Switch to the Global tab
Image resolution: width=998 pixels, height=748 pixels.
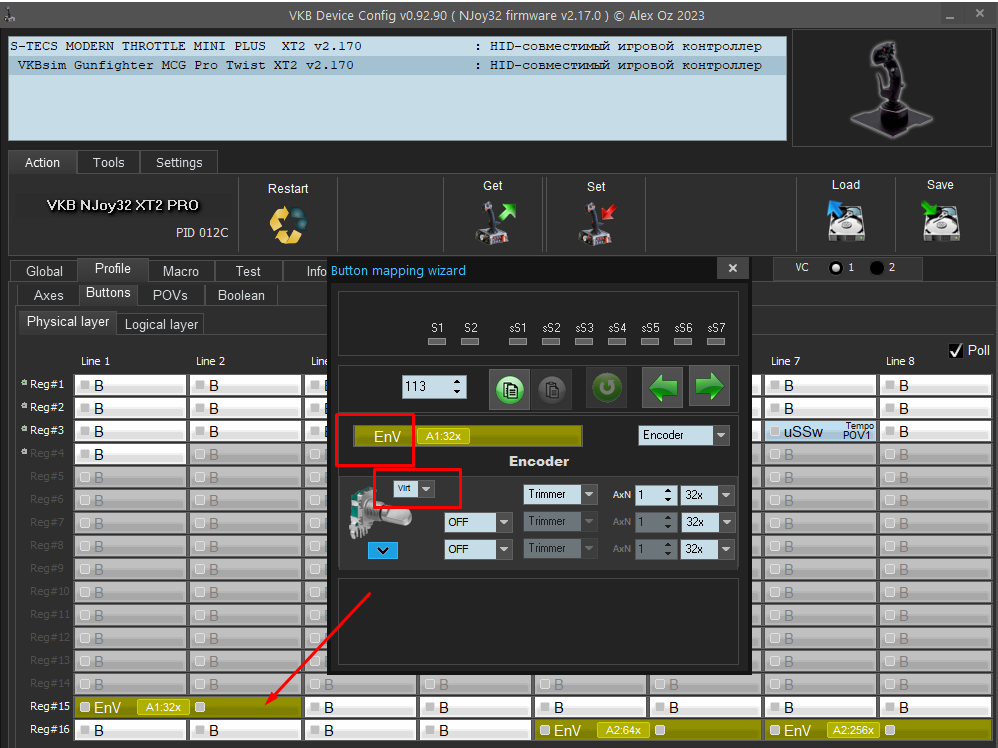coord(44,271)
